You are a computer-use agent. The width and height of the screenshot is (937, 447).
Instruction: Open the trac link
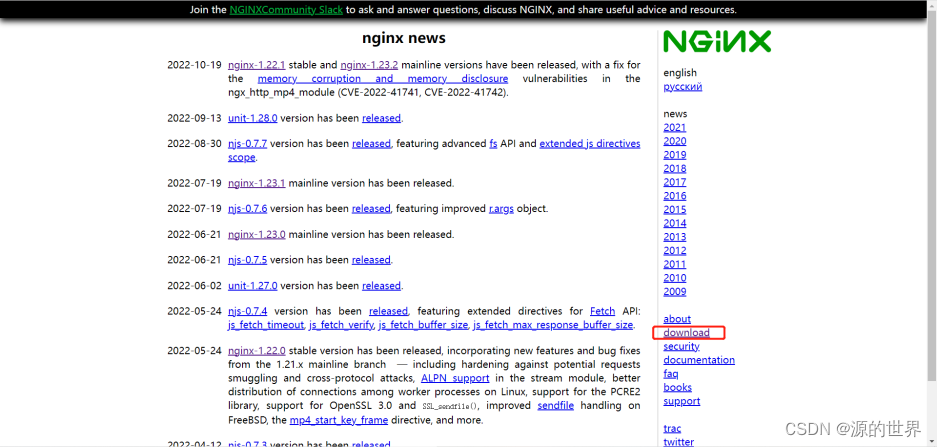click(x=672, y=429)
